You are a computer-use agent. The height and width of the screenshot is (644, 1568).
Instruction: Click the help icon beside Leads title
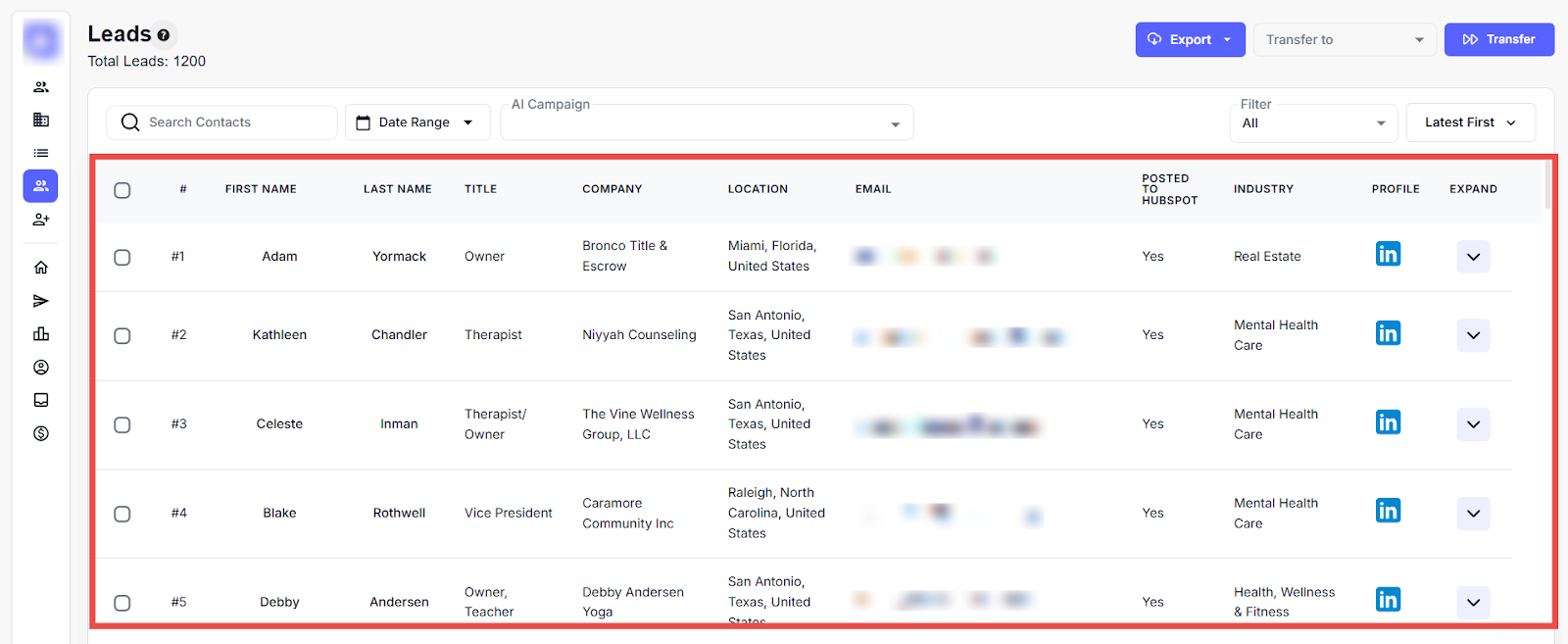(164, 35)
